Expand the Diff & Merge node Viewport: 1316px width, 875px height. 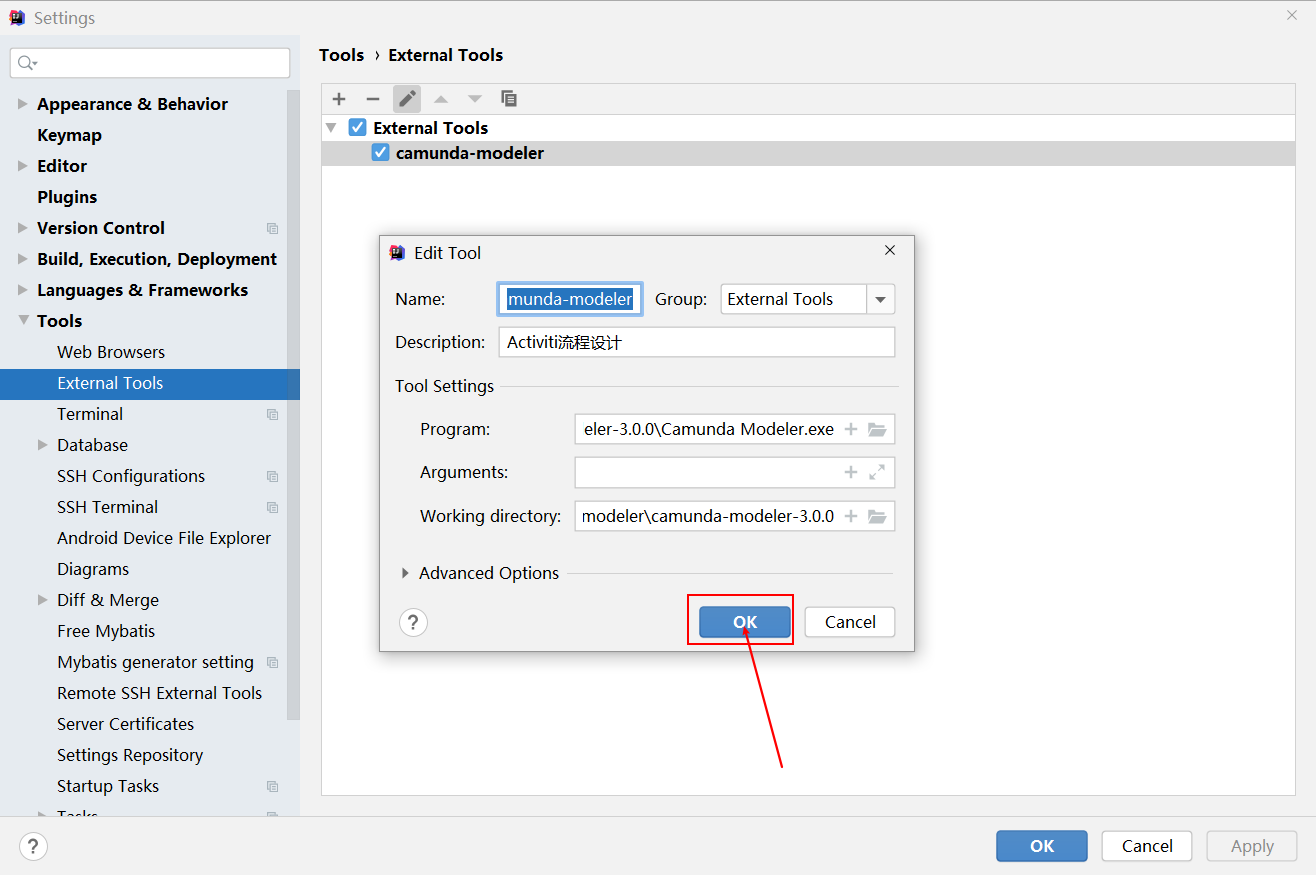tap(43, 600)
